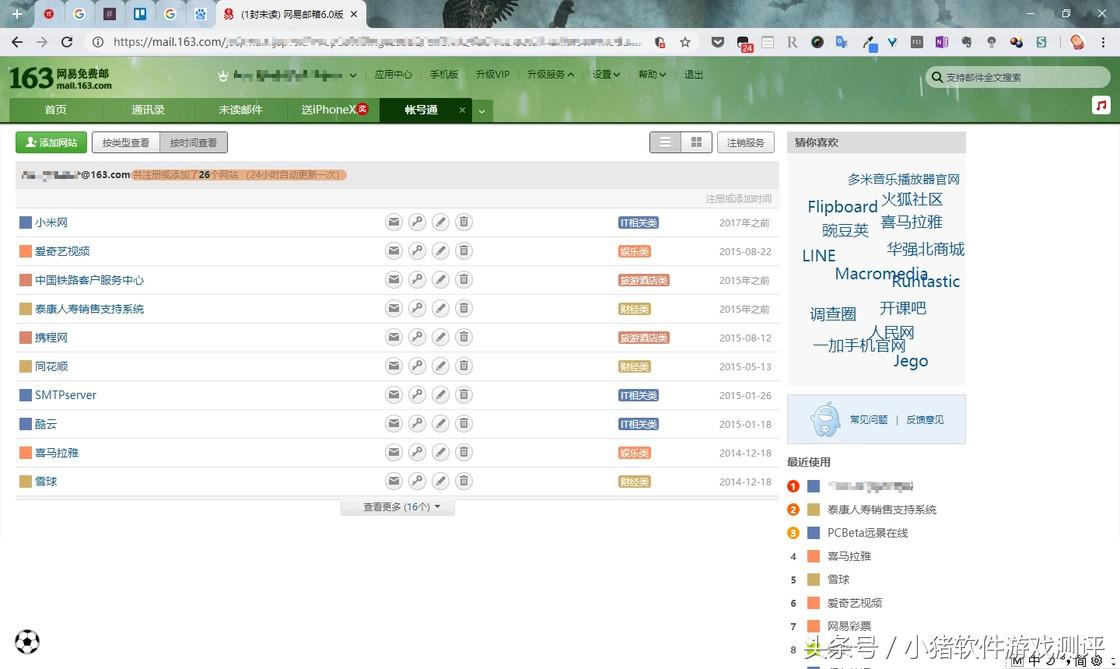Image resolution: width=1120 pixels, height=669 pixels.
Task: Open PCBeta远景在线 in 最近使用
Action: 867,533
